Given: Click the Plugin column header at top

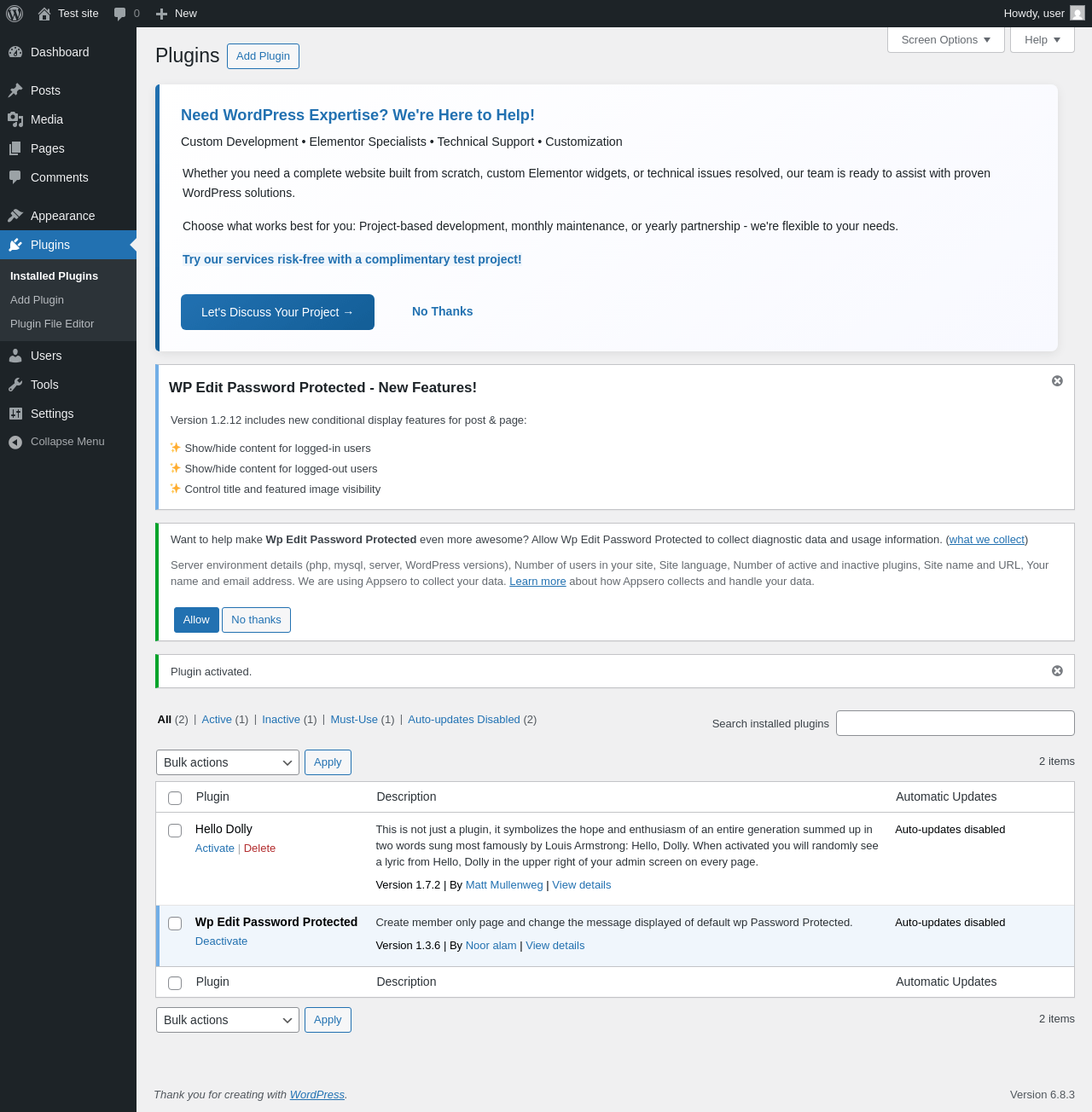Looking at the screenshot, I should (212, 796).
